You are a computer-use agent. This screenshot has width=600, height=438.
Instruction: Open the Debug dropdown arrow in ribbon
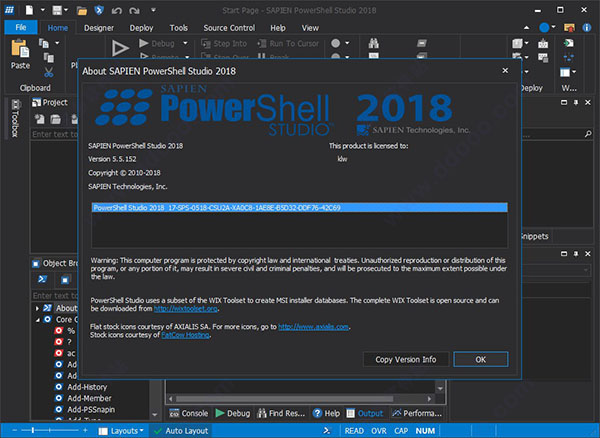(x=186, y=43)
